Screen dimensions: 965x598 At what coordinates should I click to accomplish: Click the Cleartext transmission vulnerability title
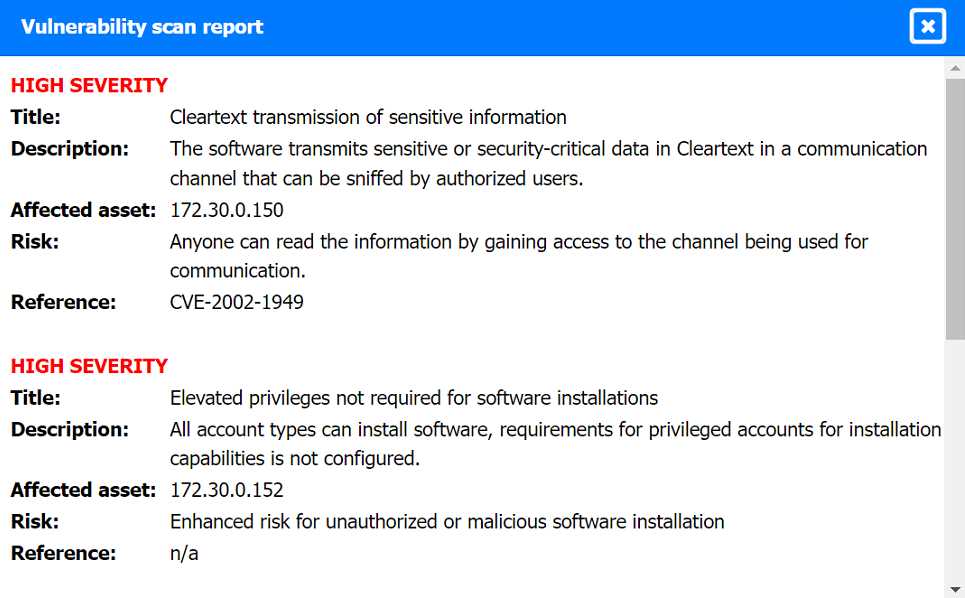point(368,117)
